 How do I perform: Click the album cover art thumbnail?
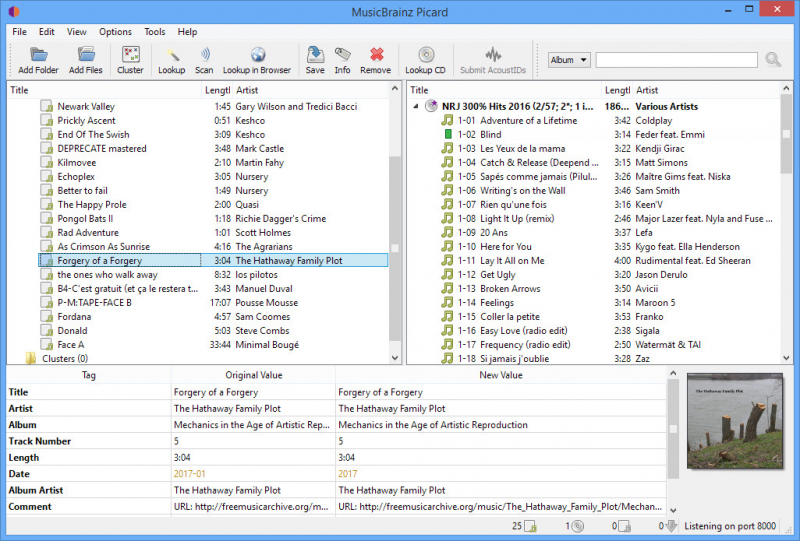click(735, 421)
